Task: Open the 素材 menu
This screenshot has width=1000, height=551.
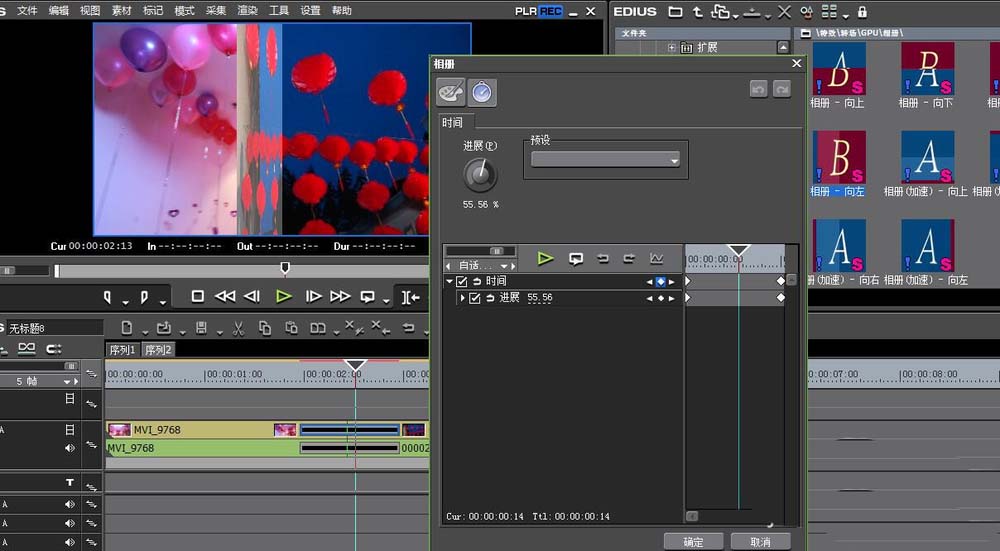Action: point(121,11)
